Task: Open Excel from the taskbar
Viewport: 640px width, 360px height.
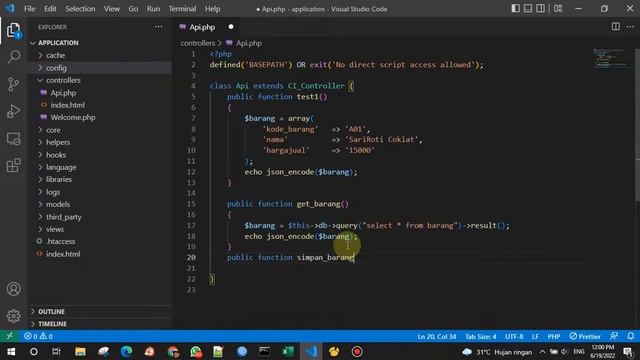Action: coord(287,351)
